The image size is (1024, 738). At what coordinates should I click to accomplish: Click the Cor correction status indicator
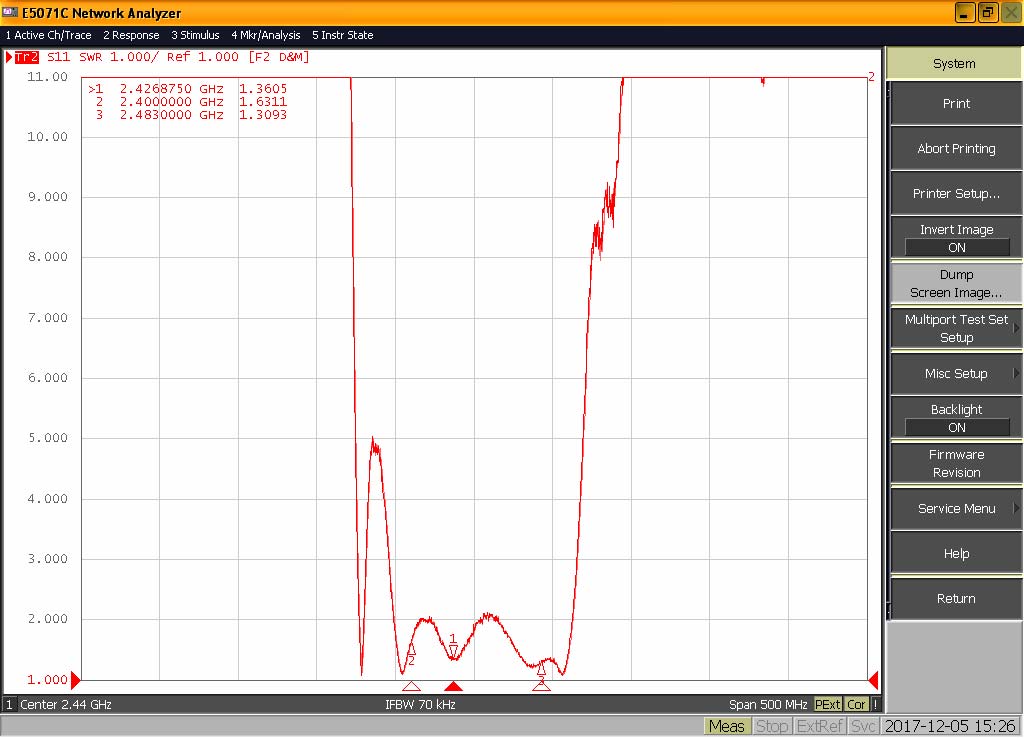tap(857, 705)
